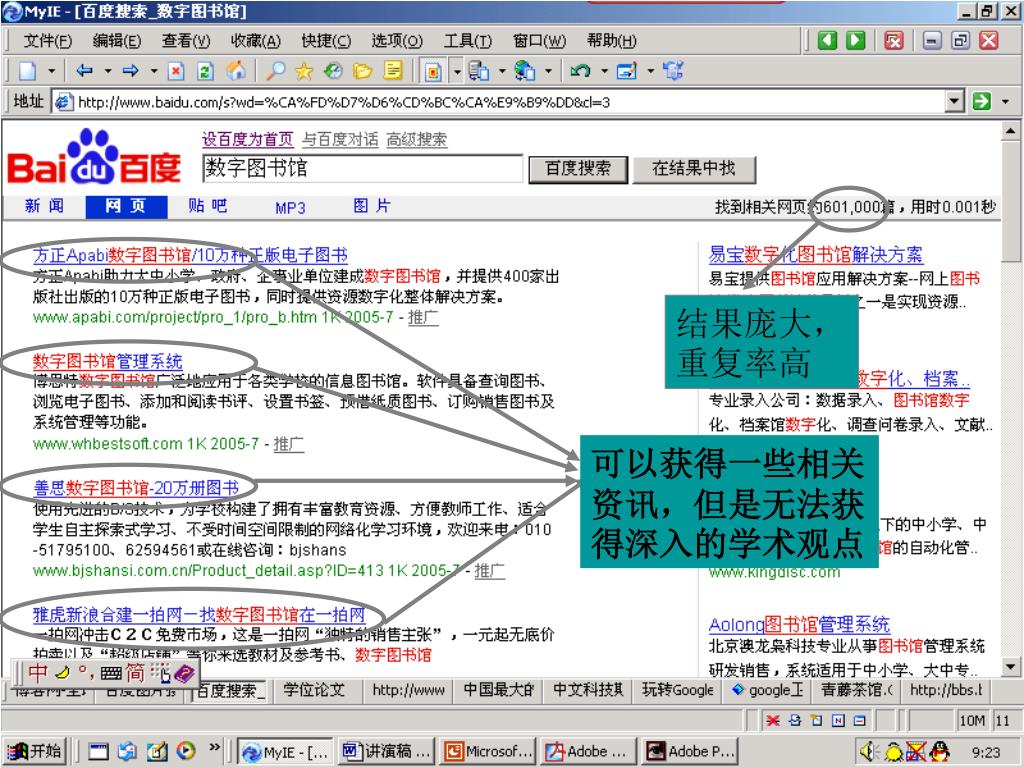Open the dropdown beside the undo icon
This screenshot has width=1024, height=768.
tap(604, 71)
